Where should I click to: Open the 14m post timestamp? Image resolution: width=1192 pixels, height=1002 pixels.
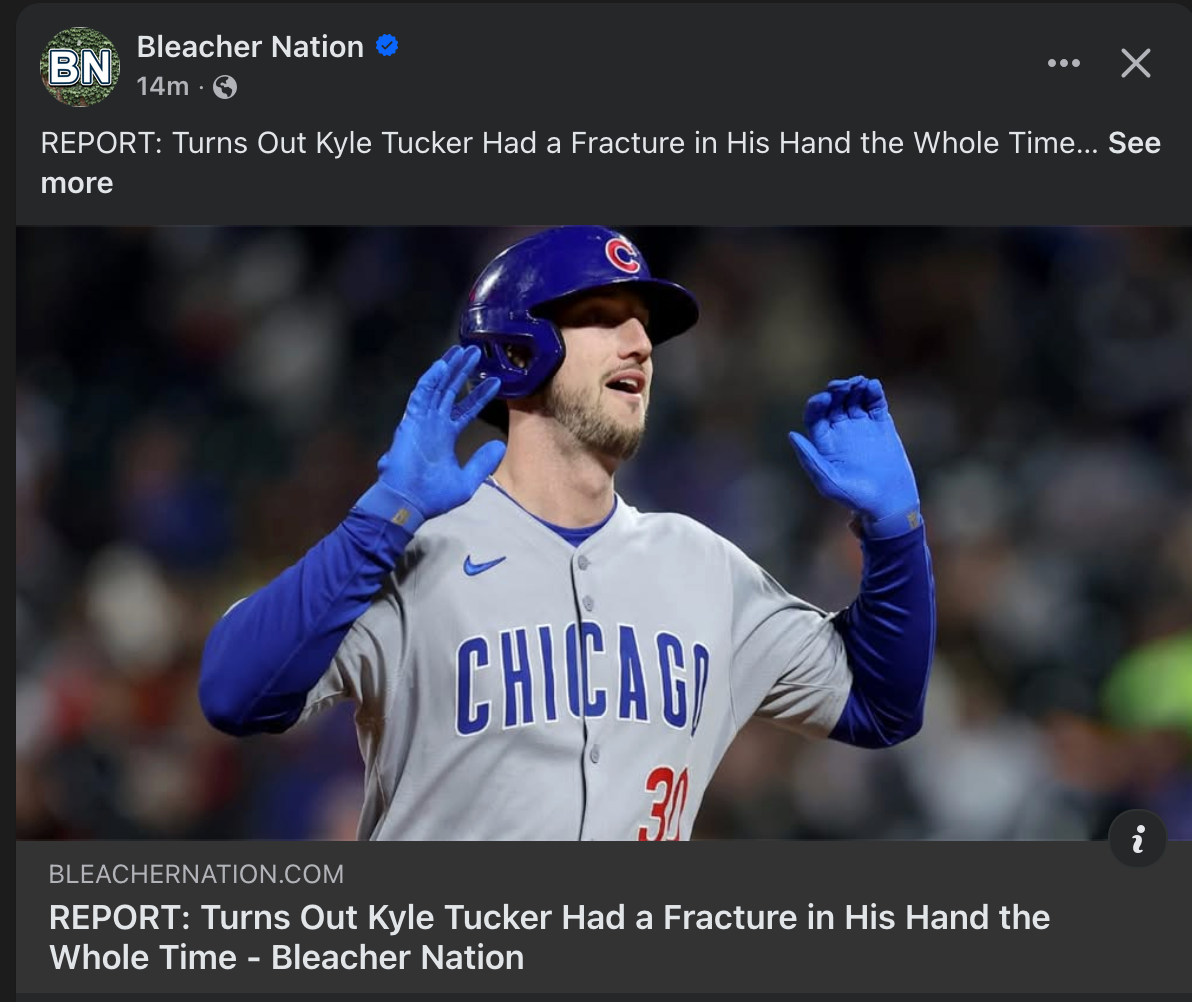coord(162,87)
